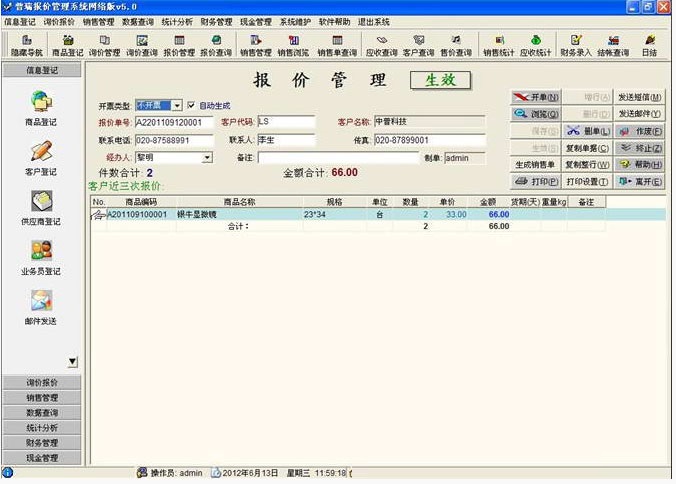Open 客户查询 toolbar icon
676x484 pixels.
coord(418,45)
